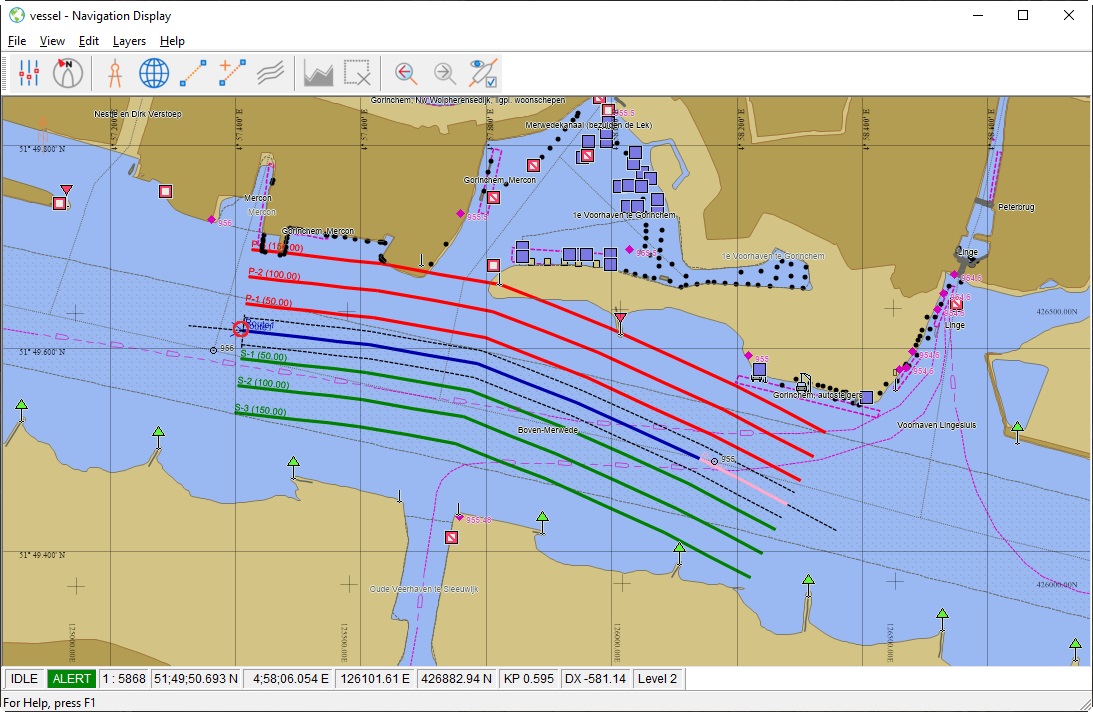
Task: Click the north-up orientation compass icon
Action: pos(68,73)
